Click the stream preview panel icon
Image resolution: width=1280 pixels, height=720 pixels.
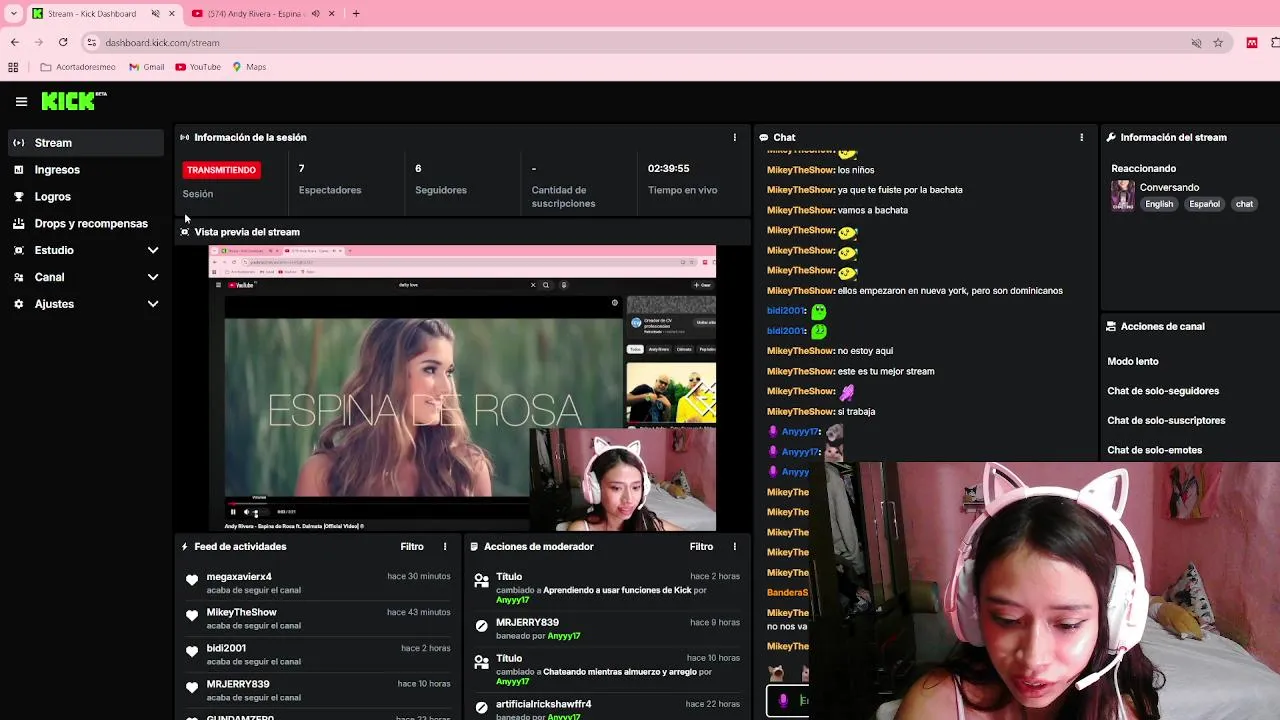(185, 232)
